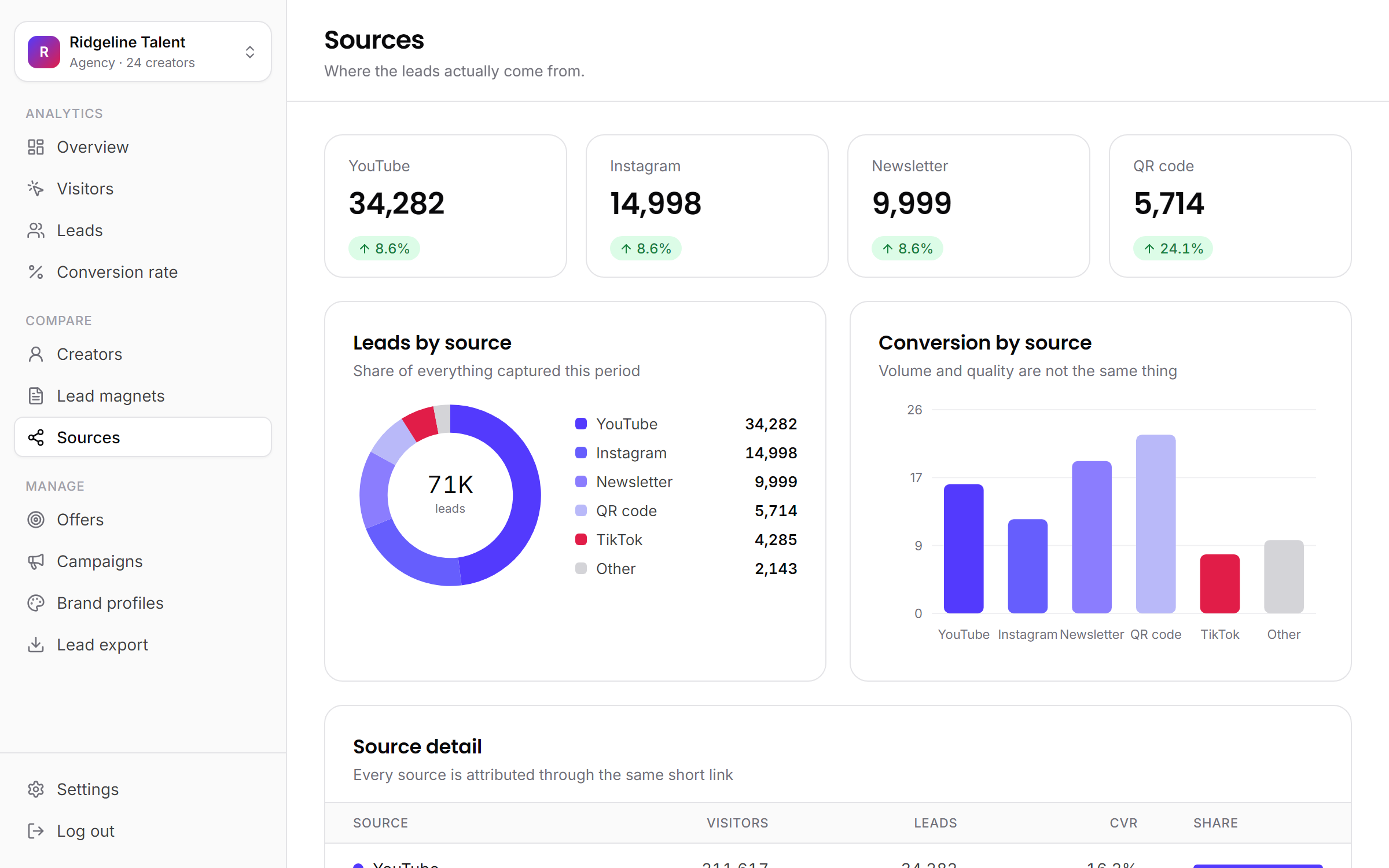Click the 71K leads donut center
1389x868 pixels.
pos(450,495)
